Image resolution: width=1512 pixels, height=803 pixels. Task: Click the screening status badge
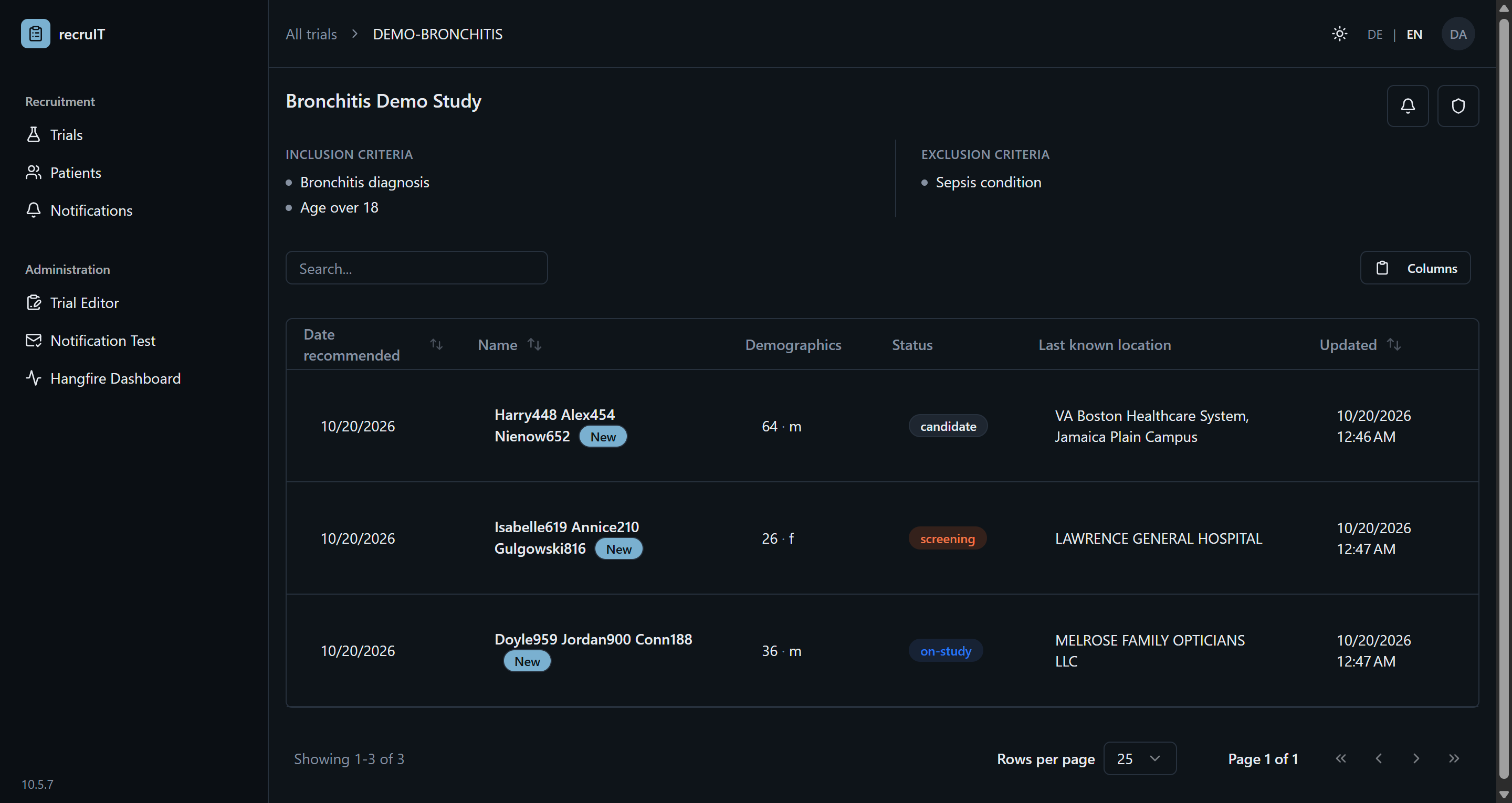tap(947, 538)
